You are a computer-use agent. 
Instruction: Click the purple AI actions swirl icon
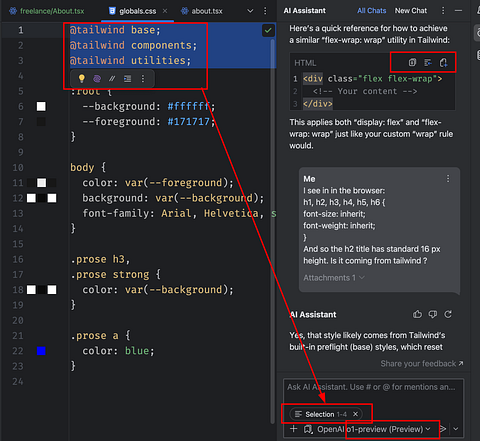click(97, 79)
